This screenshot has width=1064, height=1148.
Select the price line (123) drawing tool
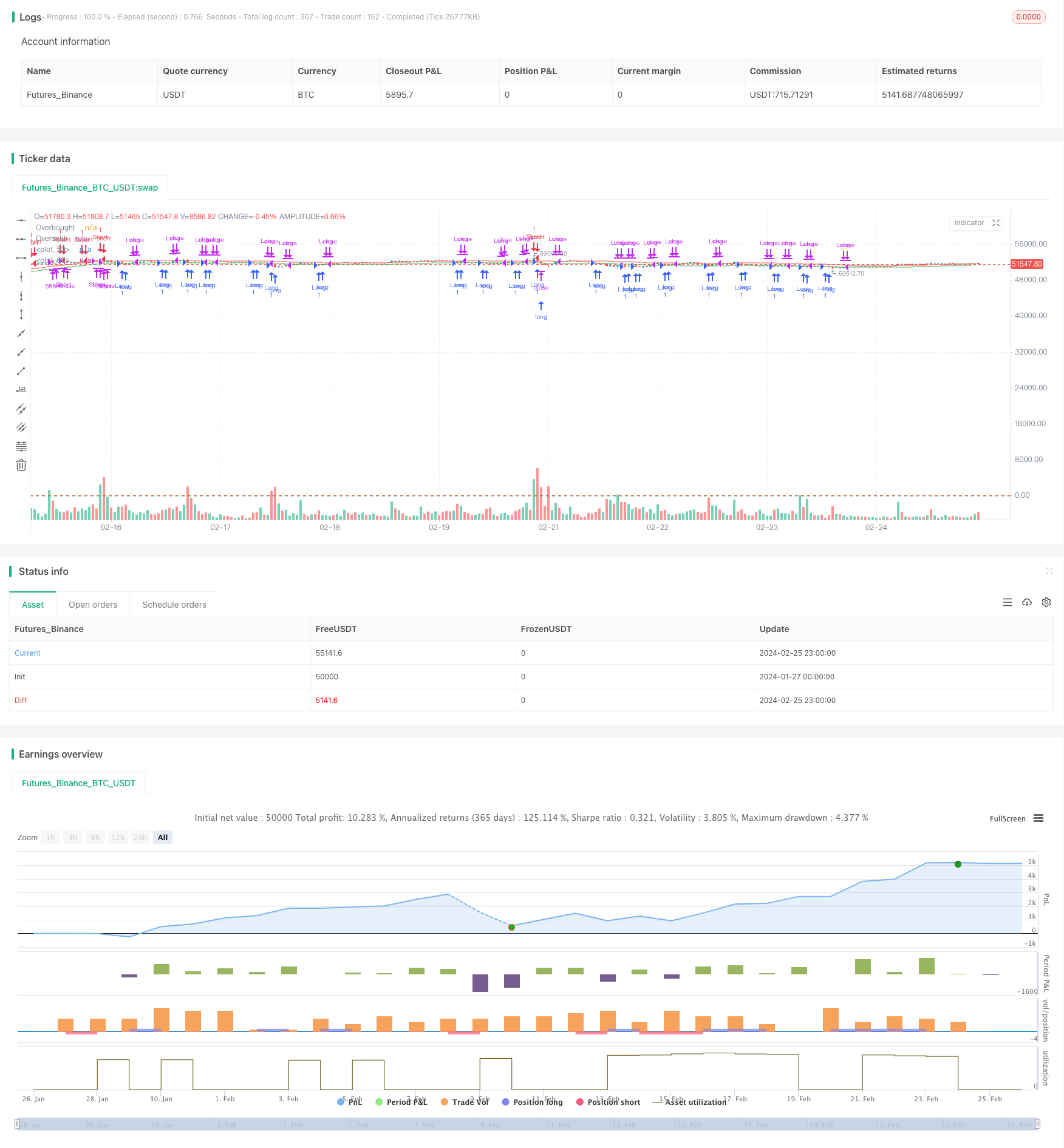[21, 390]
